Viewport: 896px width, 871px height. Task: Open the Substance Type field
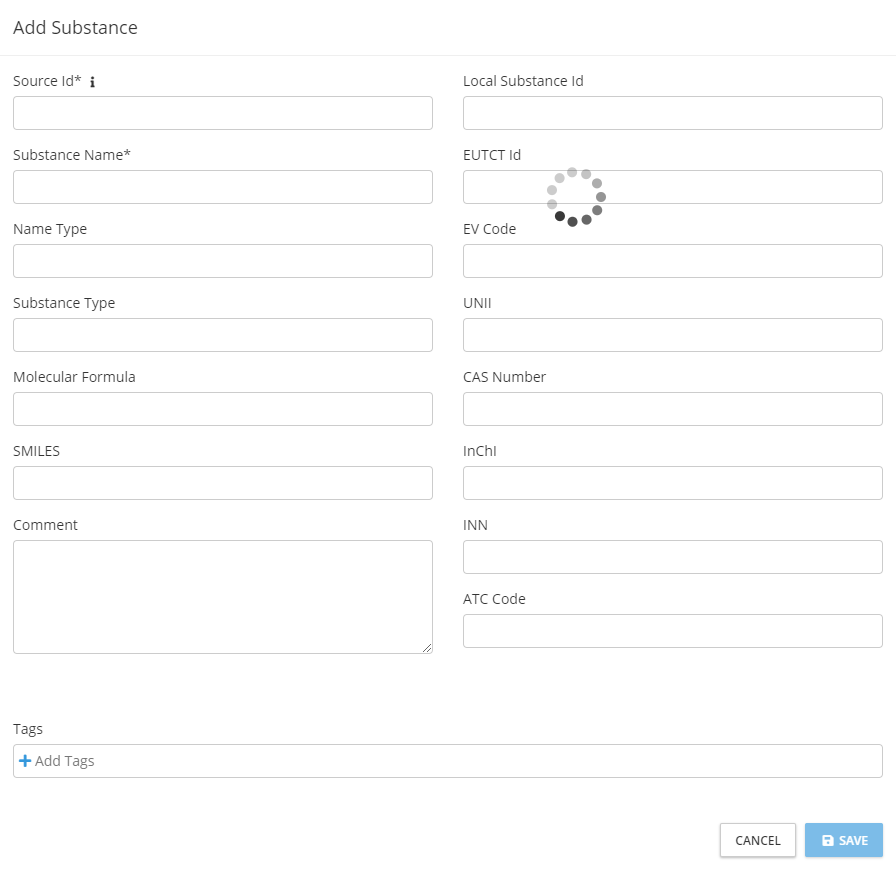pos(222,335)
